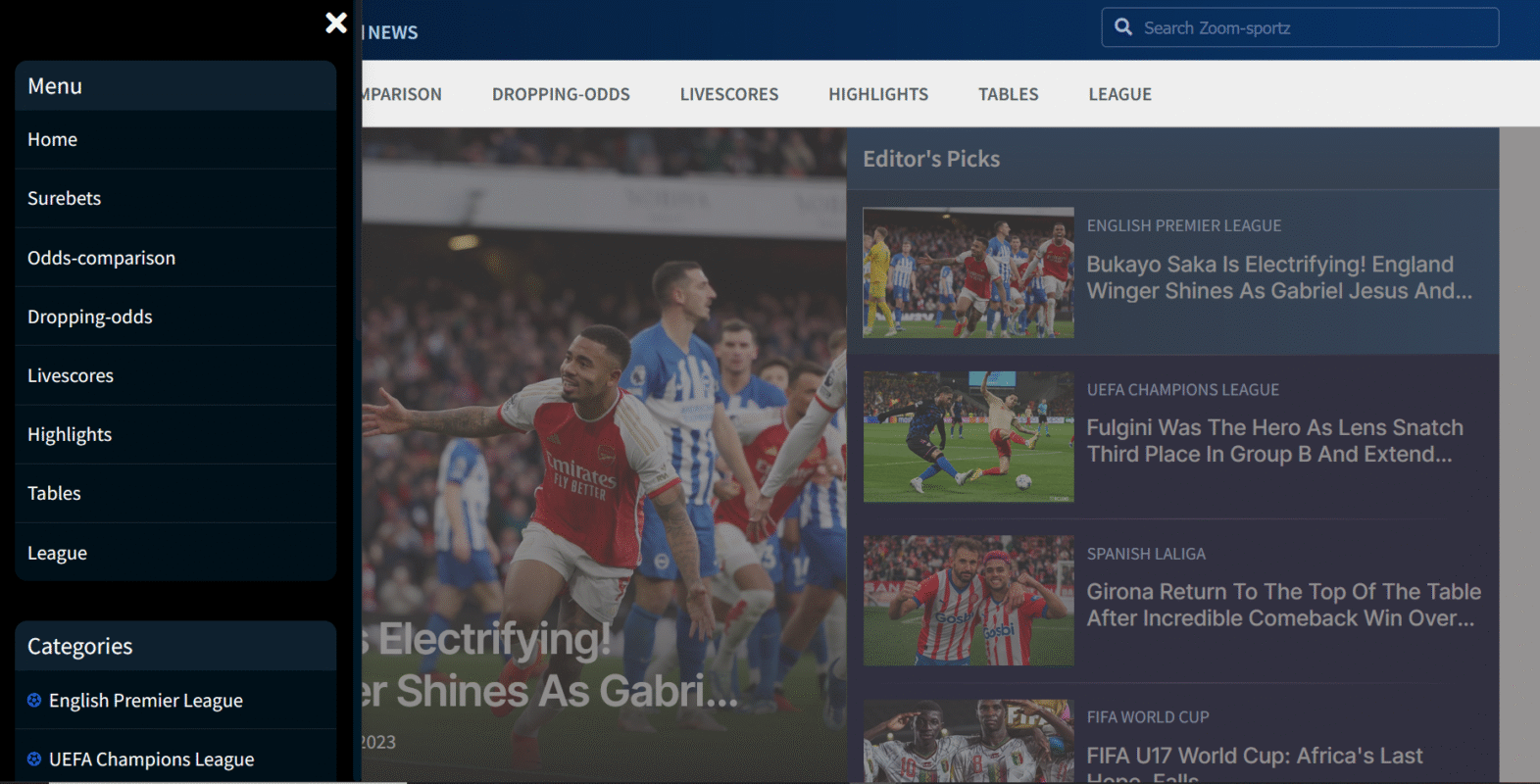
Task: Read the FIFA U17 World Cup headline
Action: tap(1254, 764)
